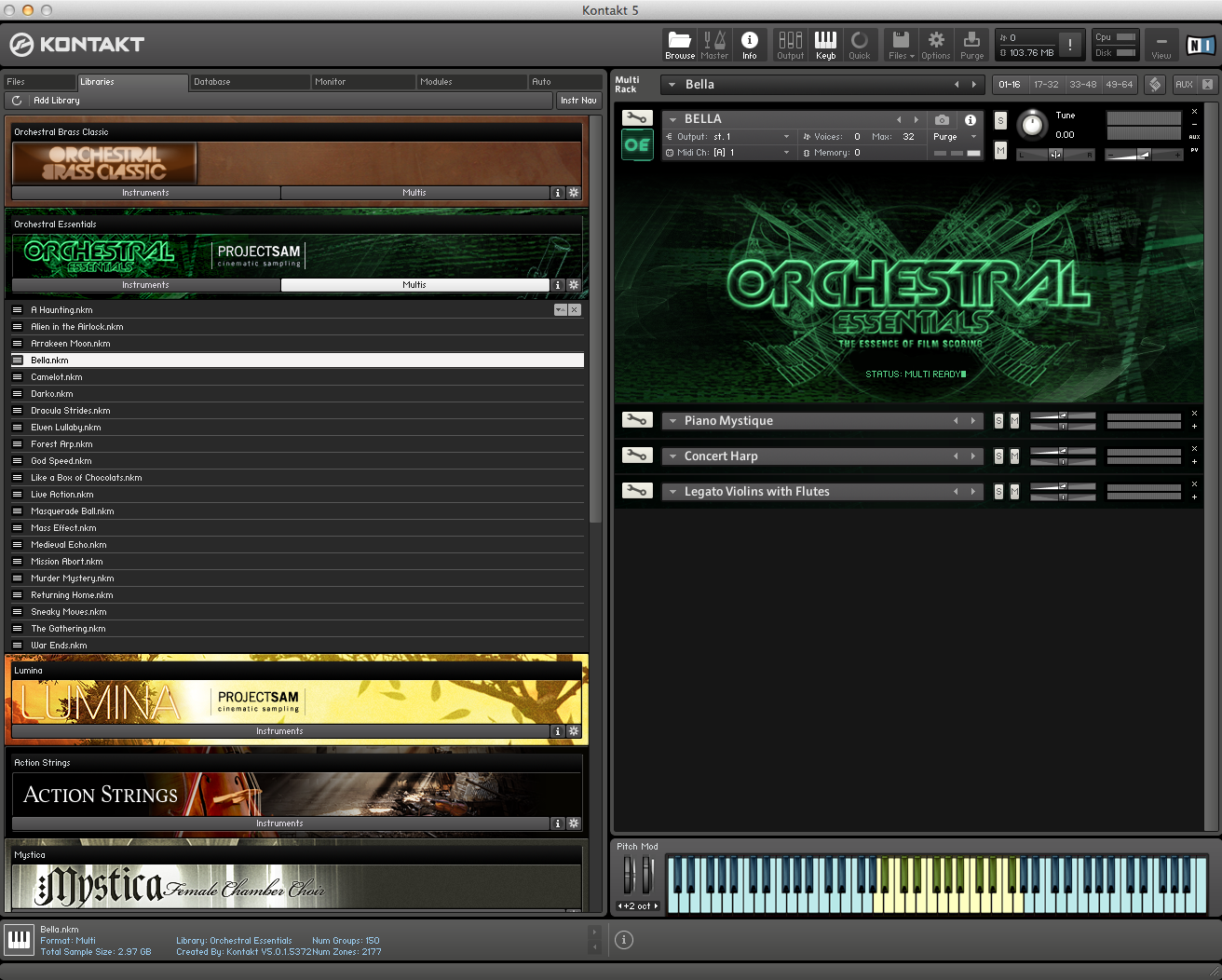1222x980 pixels.
Task: Click the Instr Nav button
Action: click(578, 101)
